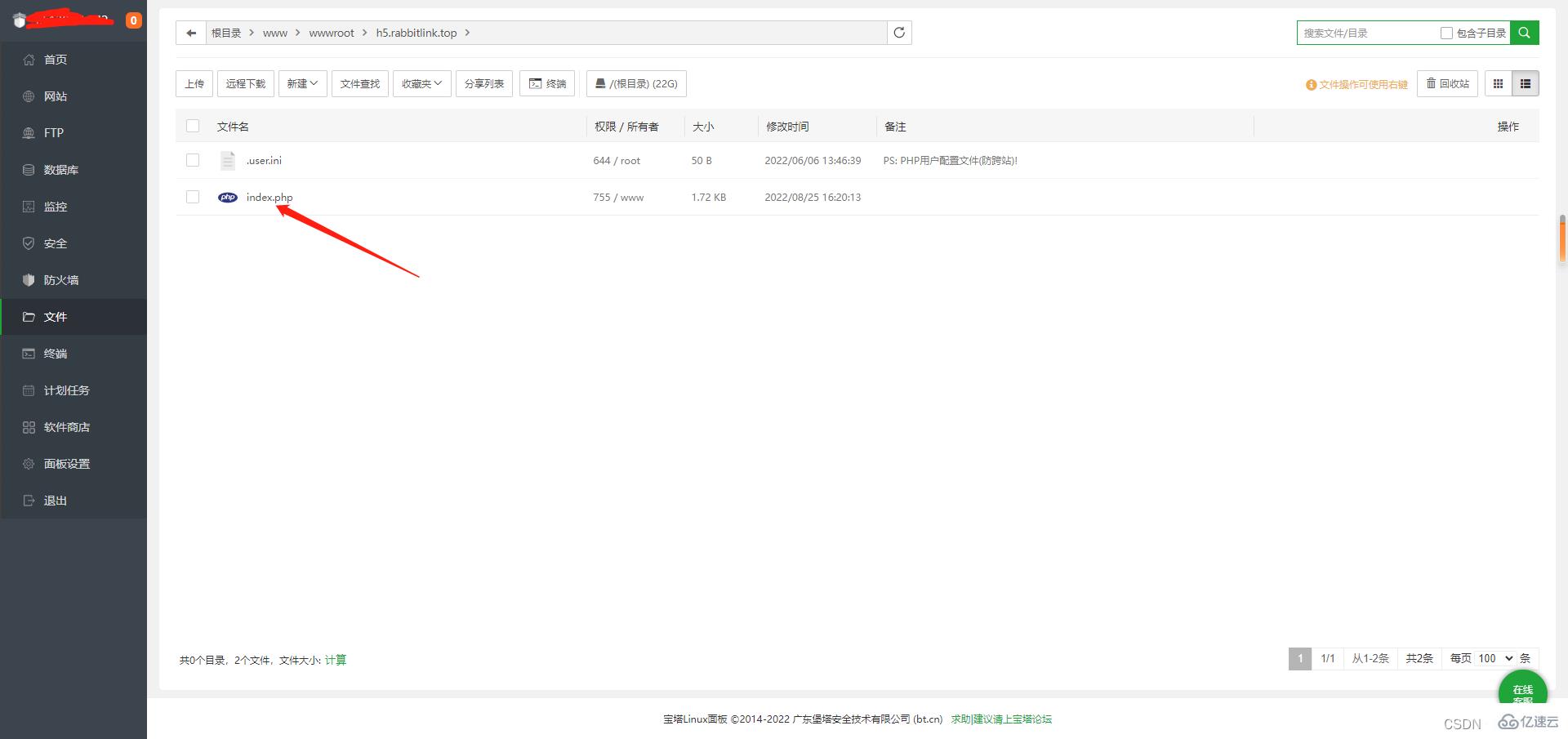Screen dimensions: 1568x739
Task: Tick the select-all checkbox in header
Action: click(x=193, y=126)
